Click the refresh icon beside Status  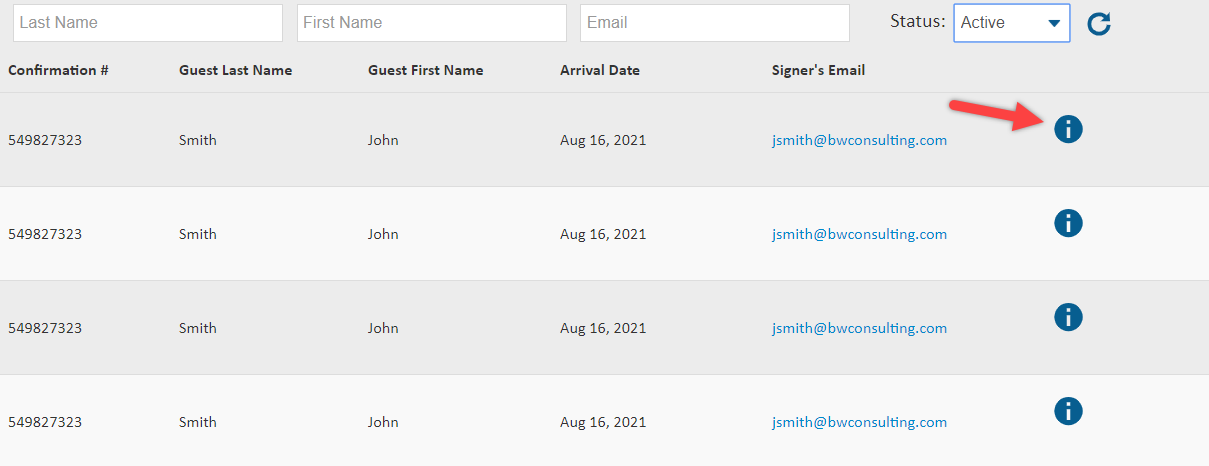(x=1099, y=24)
